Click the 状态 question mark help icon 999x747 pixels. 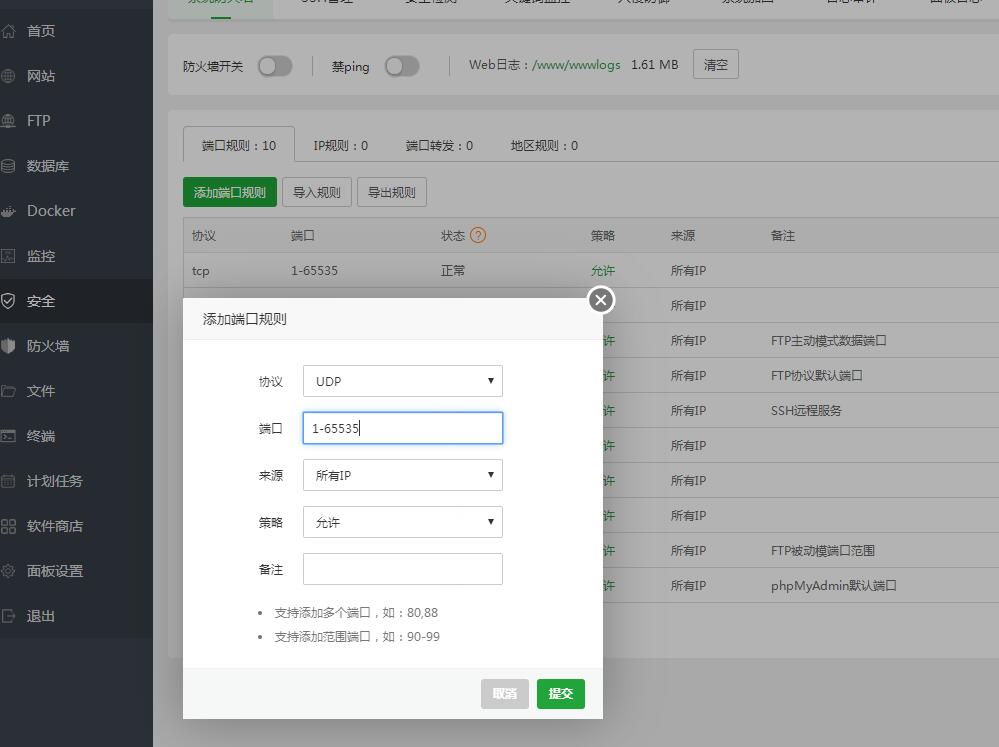pos(478,235)
